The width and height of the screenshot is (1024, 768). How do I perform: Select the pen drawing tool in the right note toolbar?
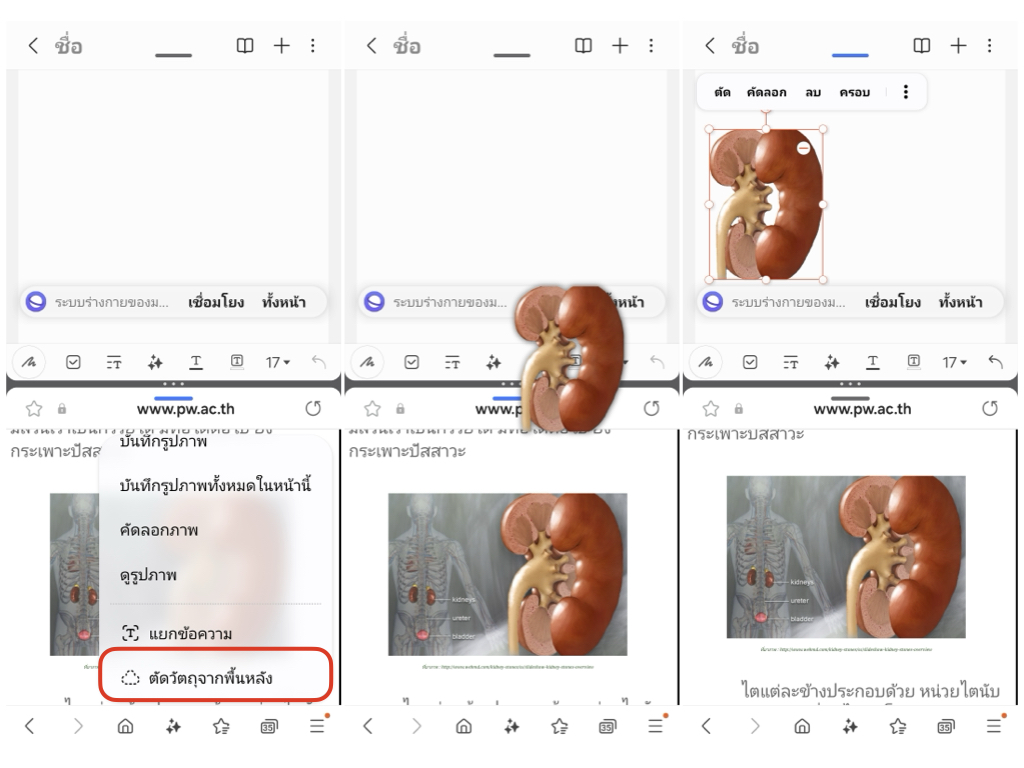pyautogui.click(x=706, y=362)
